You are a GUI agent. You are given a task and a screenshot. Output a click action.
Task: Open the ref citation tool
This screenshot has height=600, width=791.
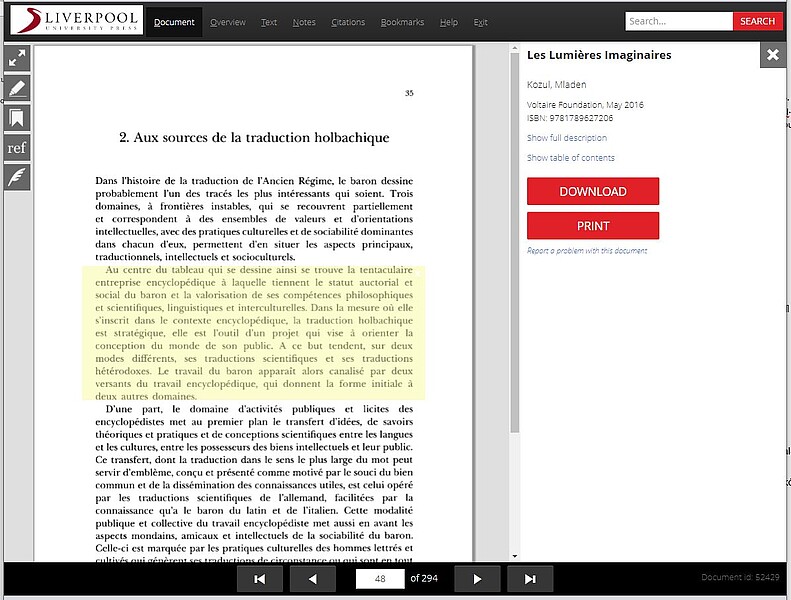(17, 148)
